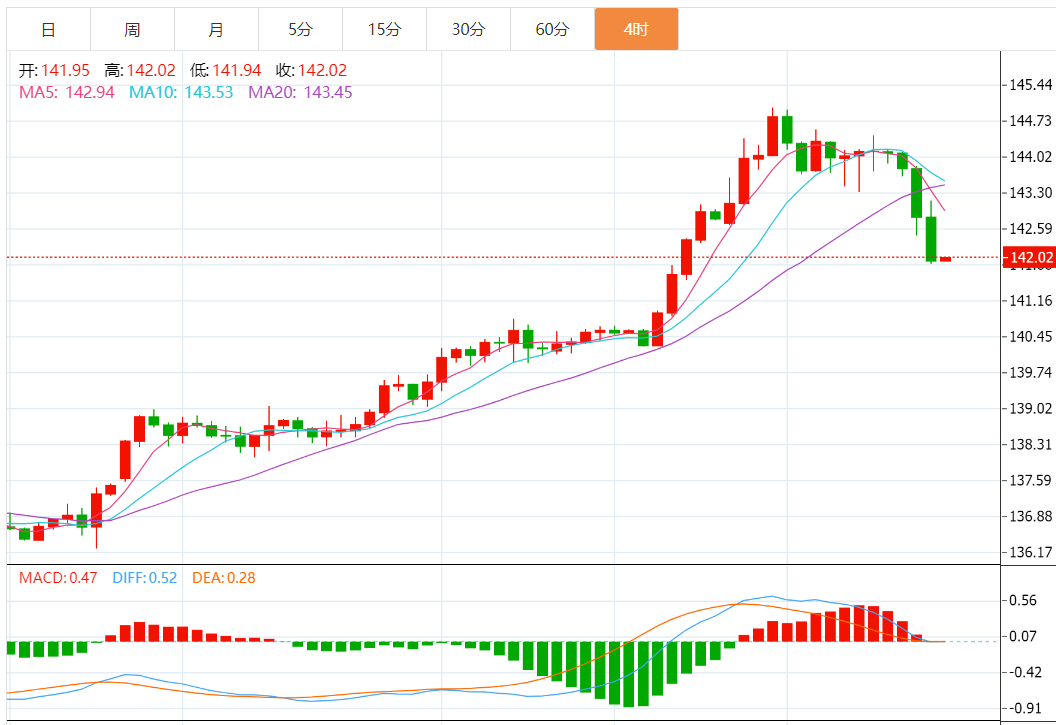Viewport: 1056px width, 725px height.
Task: Click the red 142.02 current price tag
Action: click(1029, 257)
